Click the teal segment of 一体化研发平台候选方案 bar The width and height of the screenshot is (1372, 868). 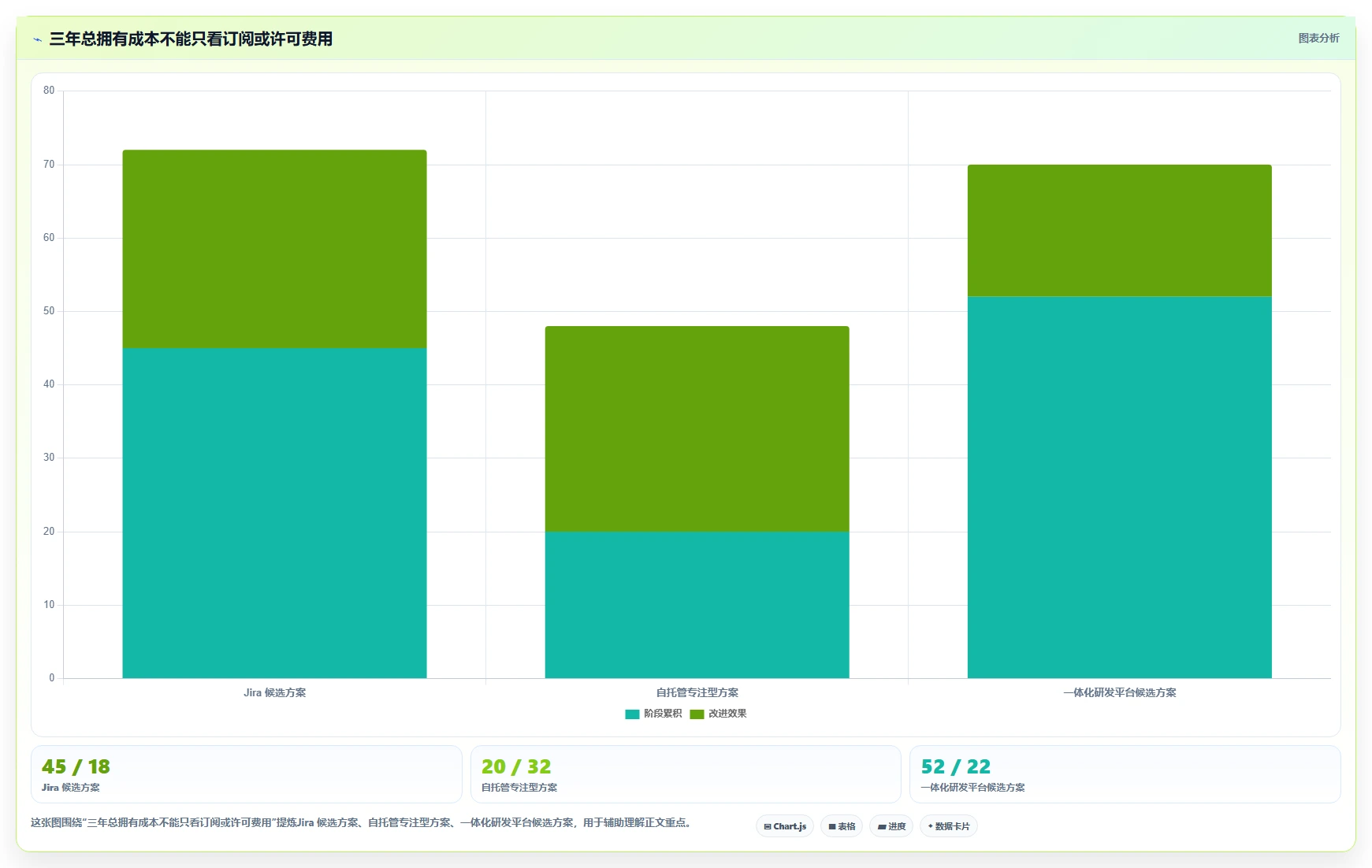point(1119,487)
